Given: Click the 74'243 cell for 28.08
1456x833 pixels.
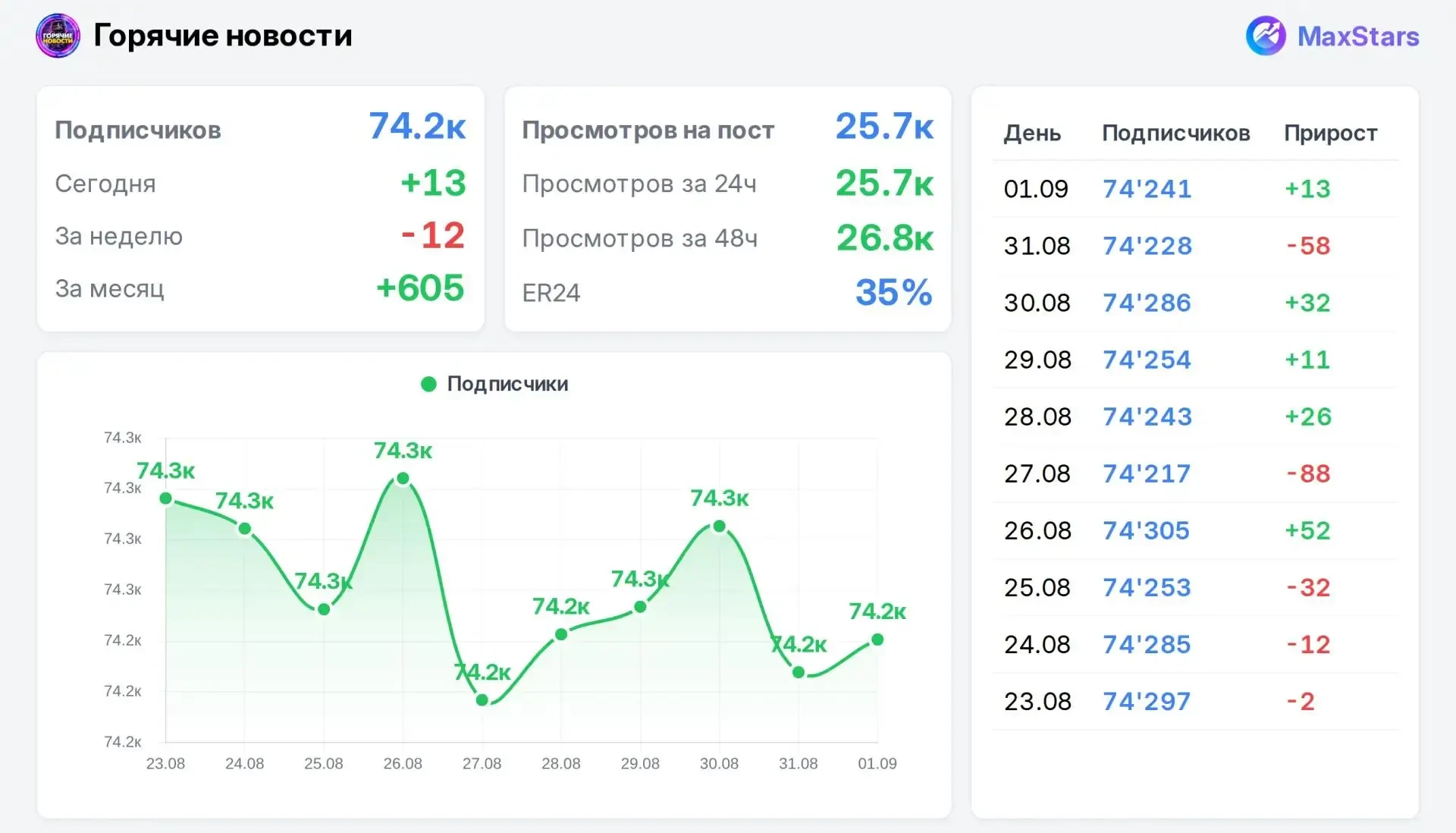Looking at the screenshot, I should [x=1147, y=416].
